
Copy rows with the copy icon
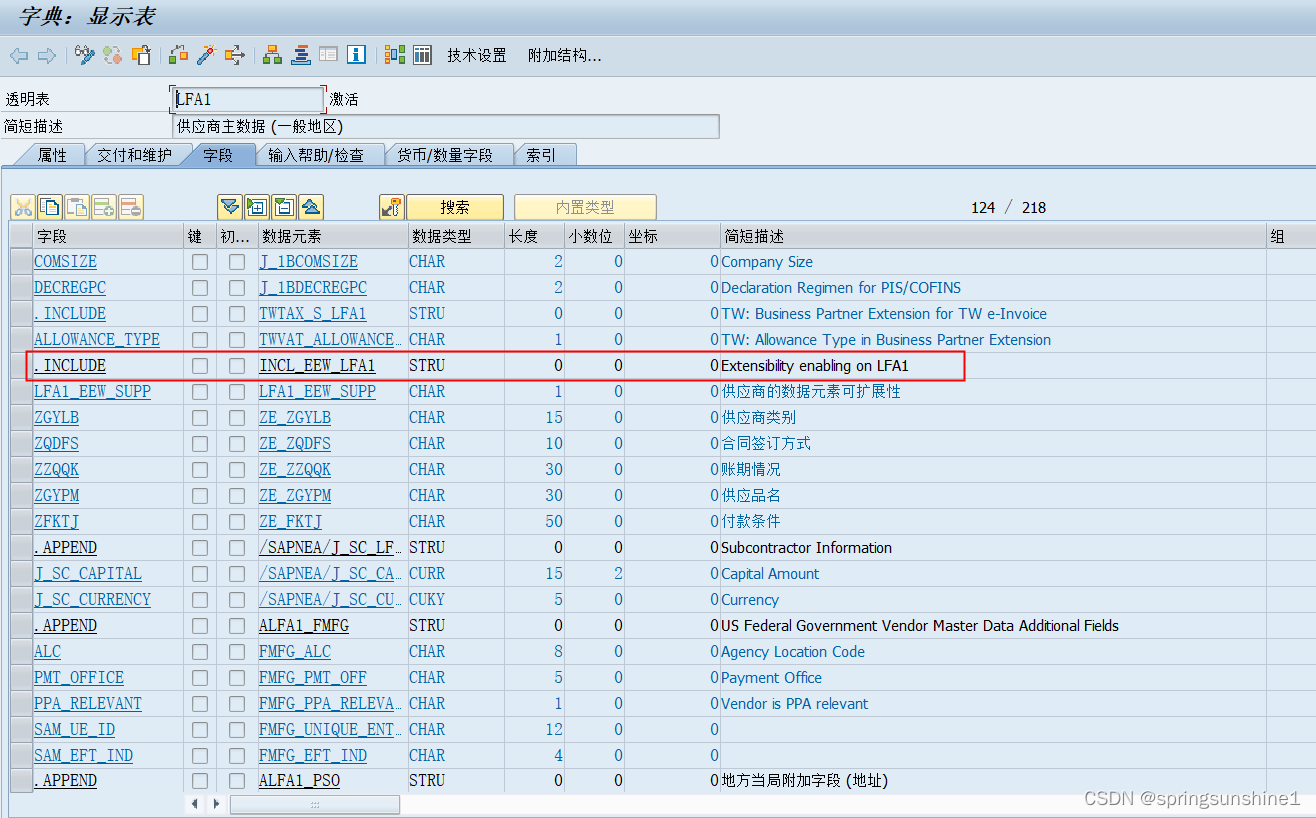[x=49, y=207]
